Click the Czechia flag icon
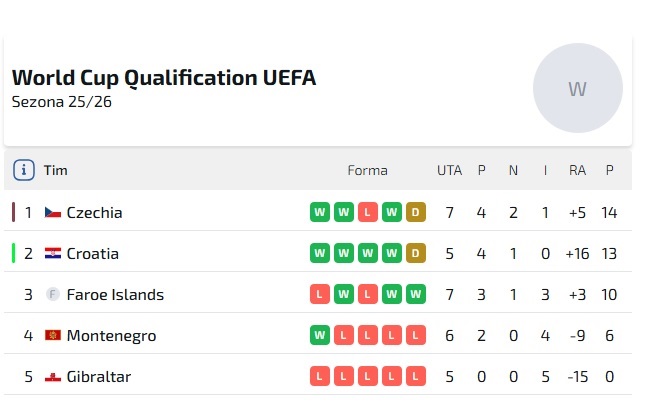The width and height of the screenshot is (659, 406). (x=53, y=212)
